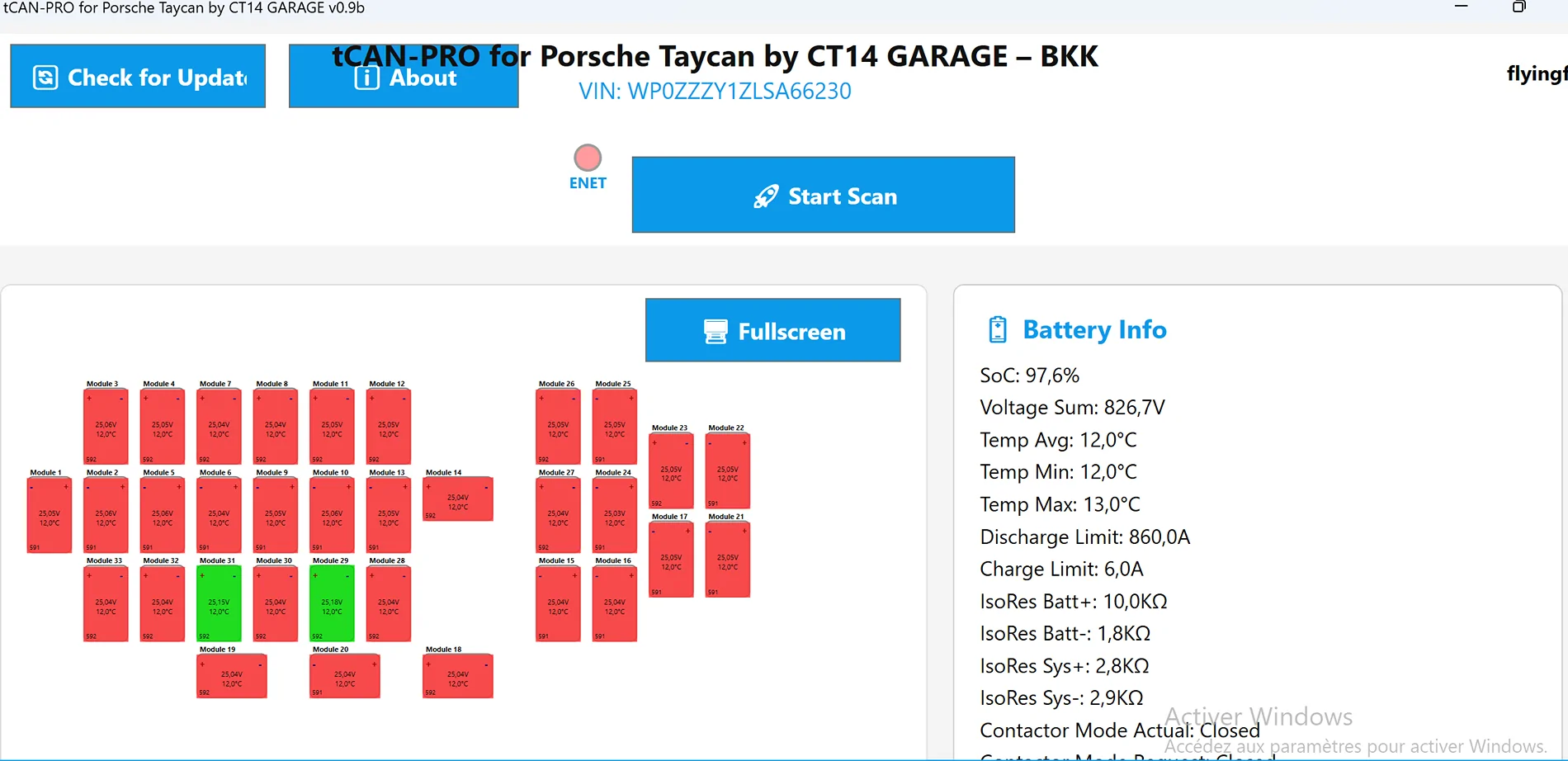Open the About dialog
1568x761 pixels.
[x=404, y=76]
